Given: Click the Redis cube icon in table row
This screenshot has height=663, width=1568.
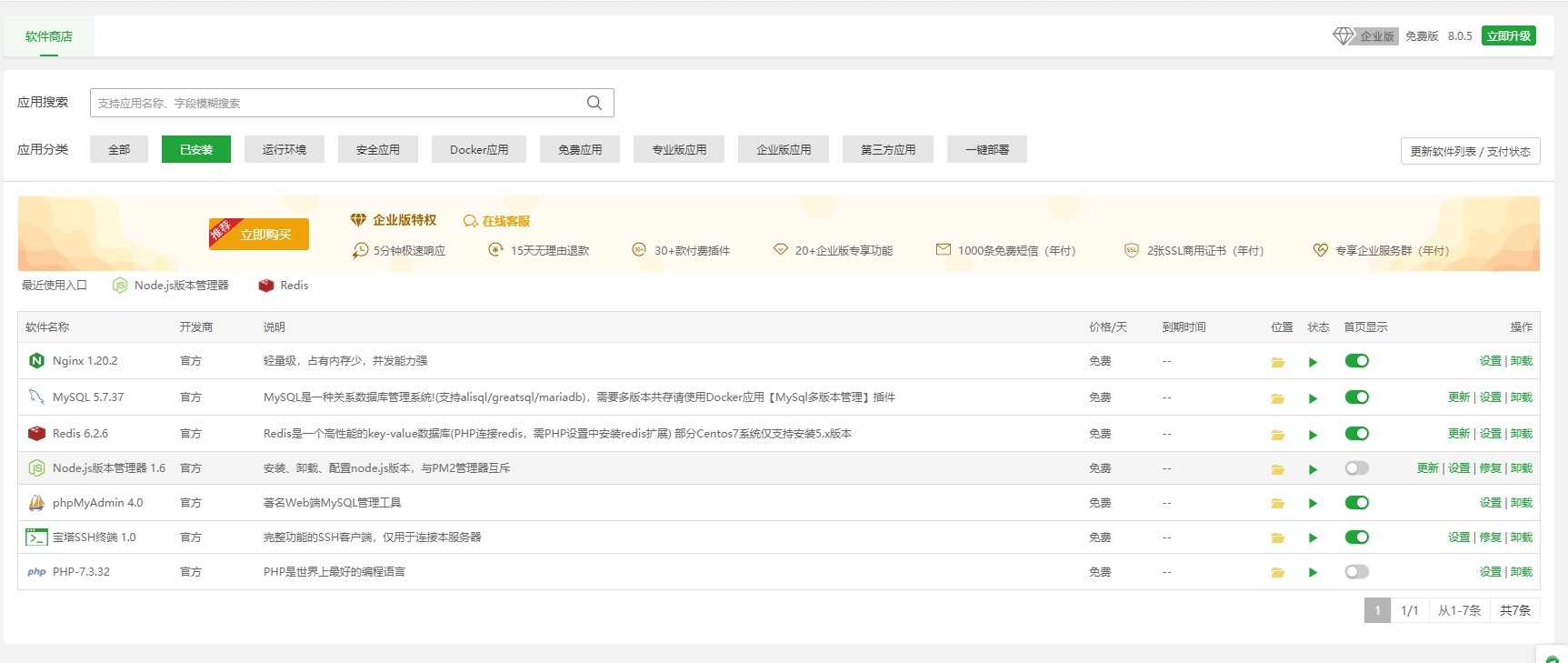Looking at the screenshot, I should click(36, 434).
